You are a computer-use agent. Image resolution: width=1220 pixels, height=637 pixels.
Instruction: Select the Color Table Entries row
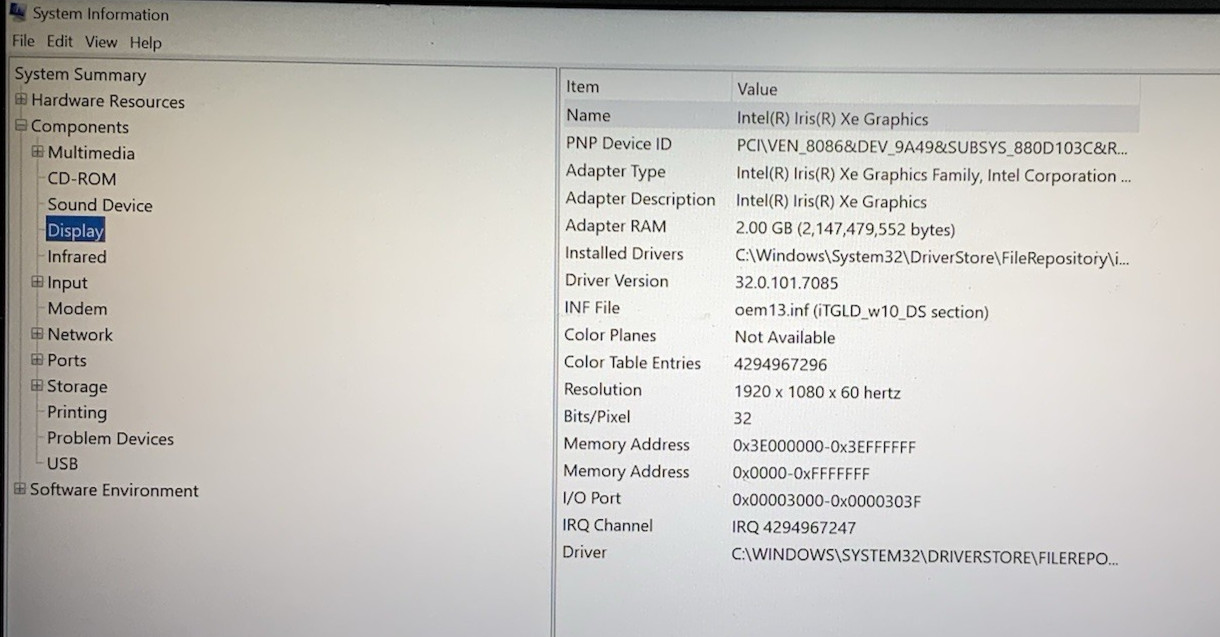[850, 363]
